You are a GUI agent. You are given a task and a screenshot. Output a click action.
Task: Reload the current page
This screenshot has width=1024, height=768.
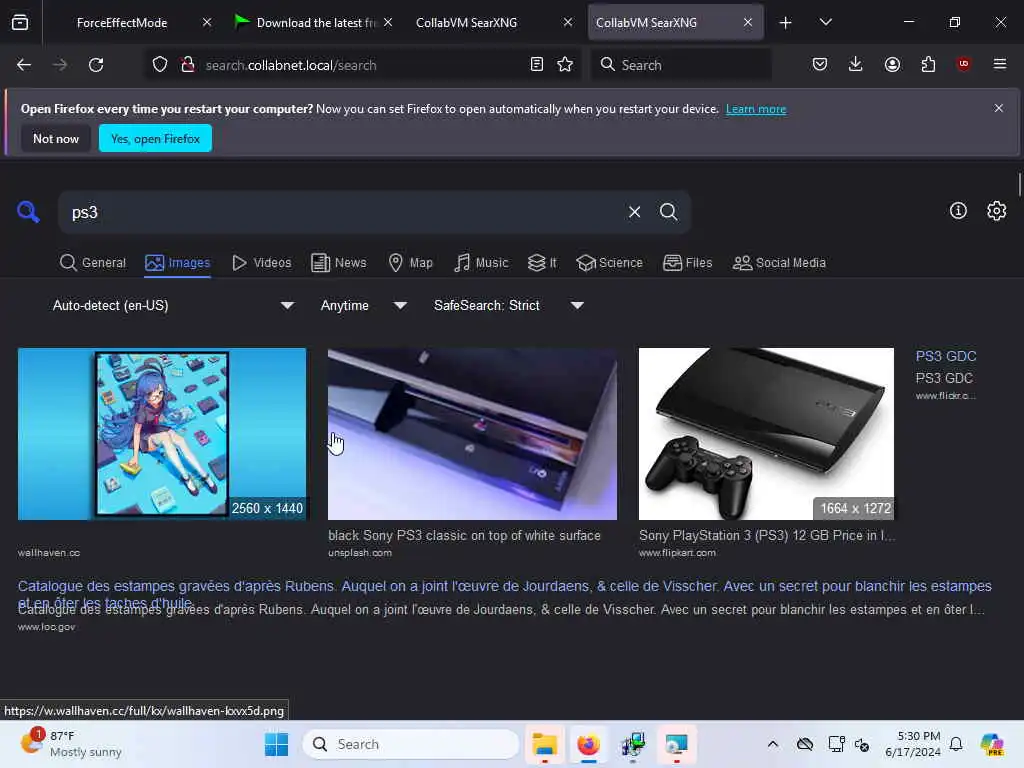tap(96, 65)
